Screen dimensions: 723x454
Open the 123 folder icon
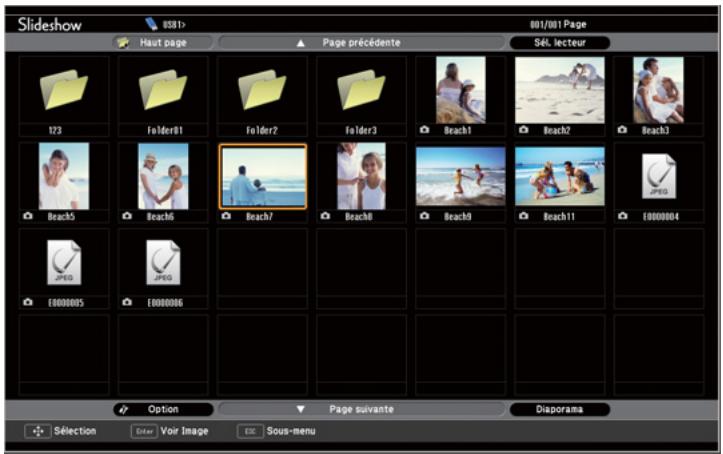pos(64,89)
